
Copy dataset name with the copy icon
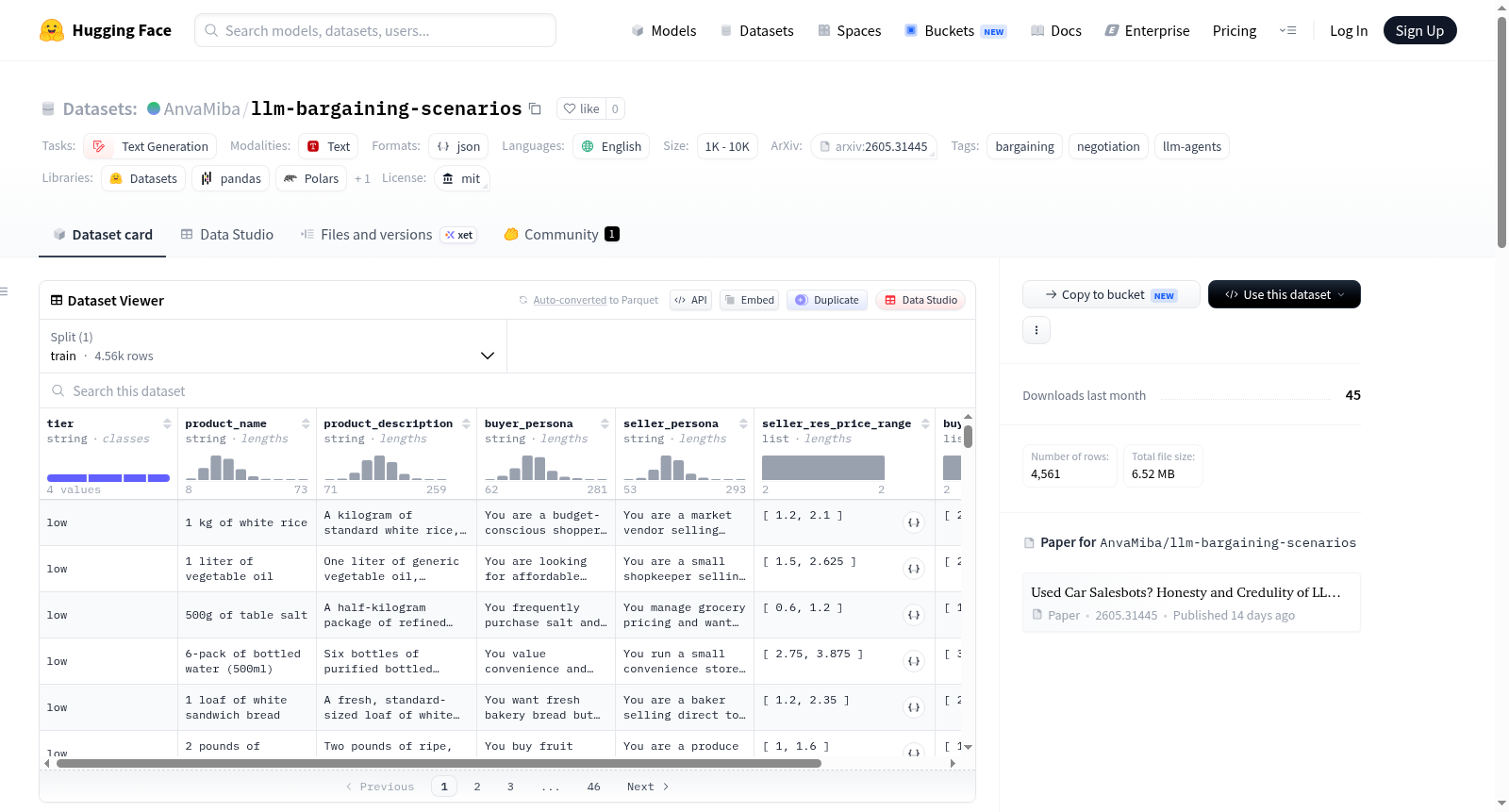pyautogui.click(x=535, y=108)
